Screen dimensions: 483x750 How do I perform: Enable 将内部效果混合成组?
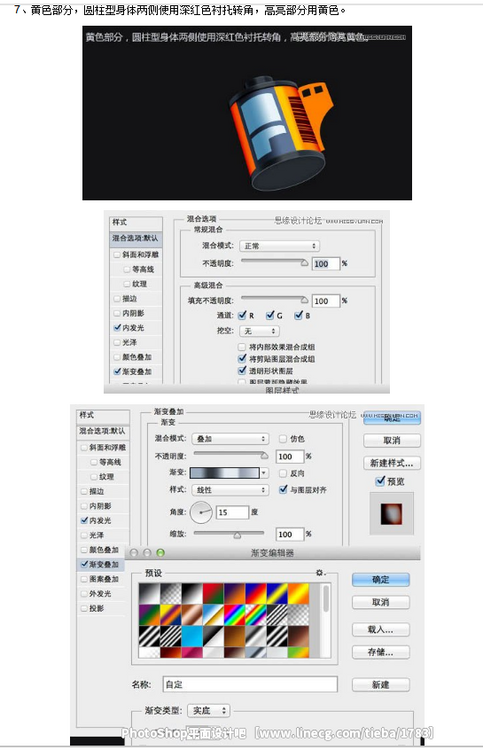[x=242, y=346]
